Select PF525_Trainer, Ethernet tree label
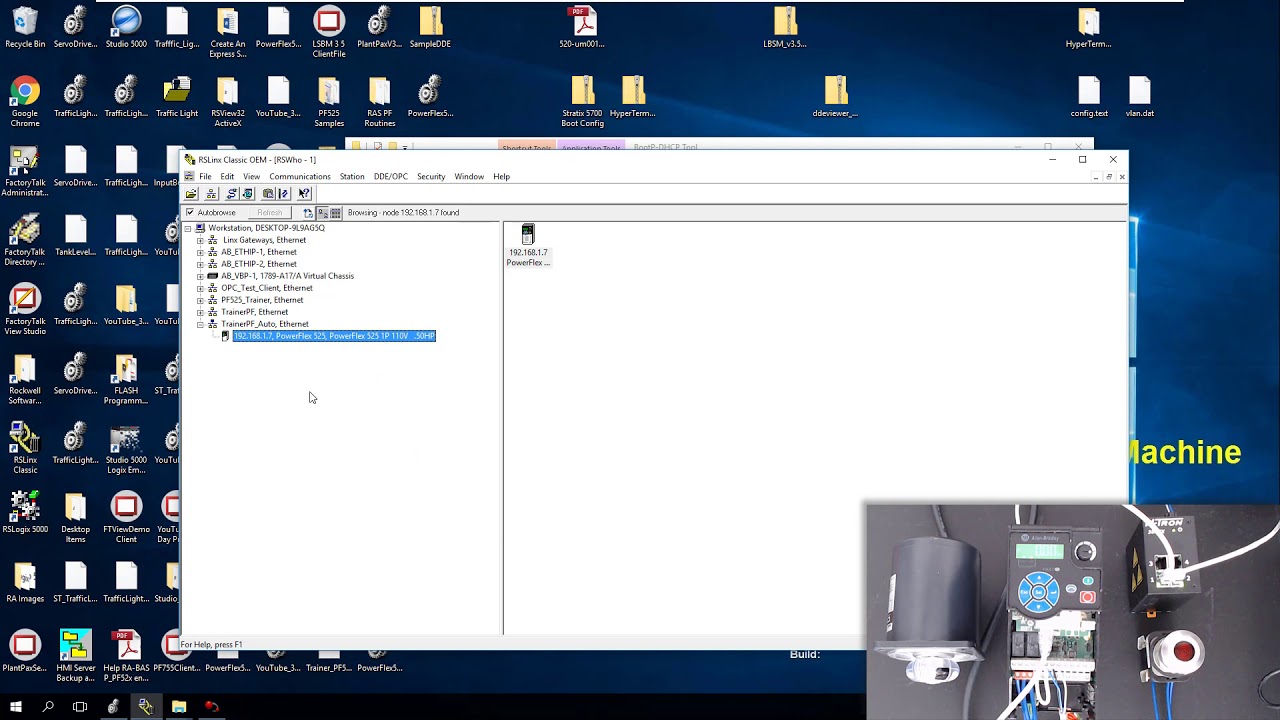 coord(262,300)
